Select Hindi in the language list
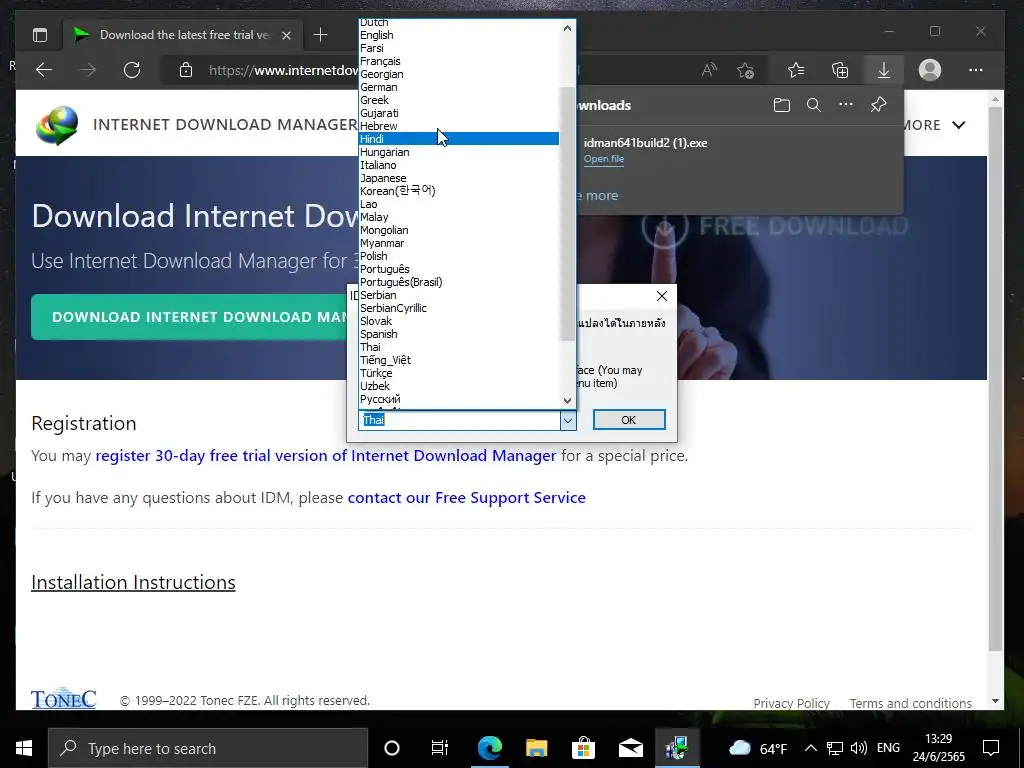The width and height of the screenshot is (1024, 768). (x=458, y=138)
